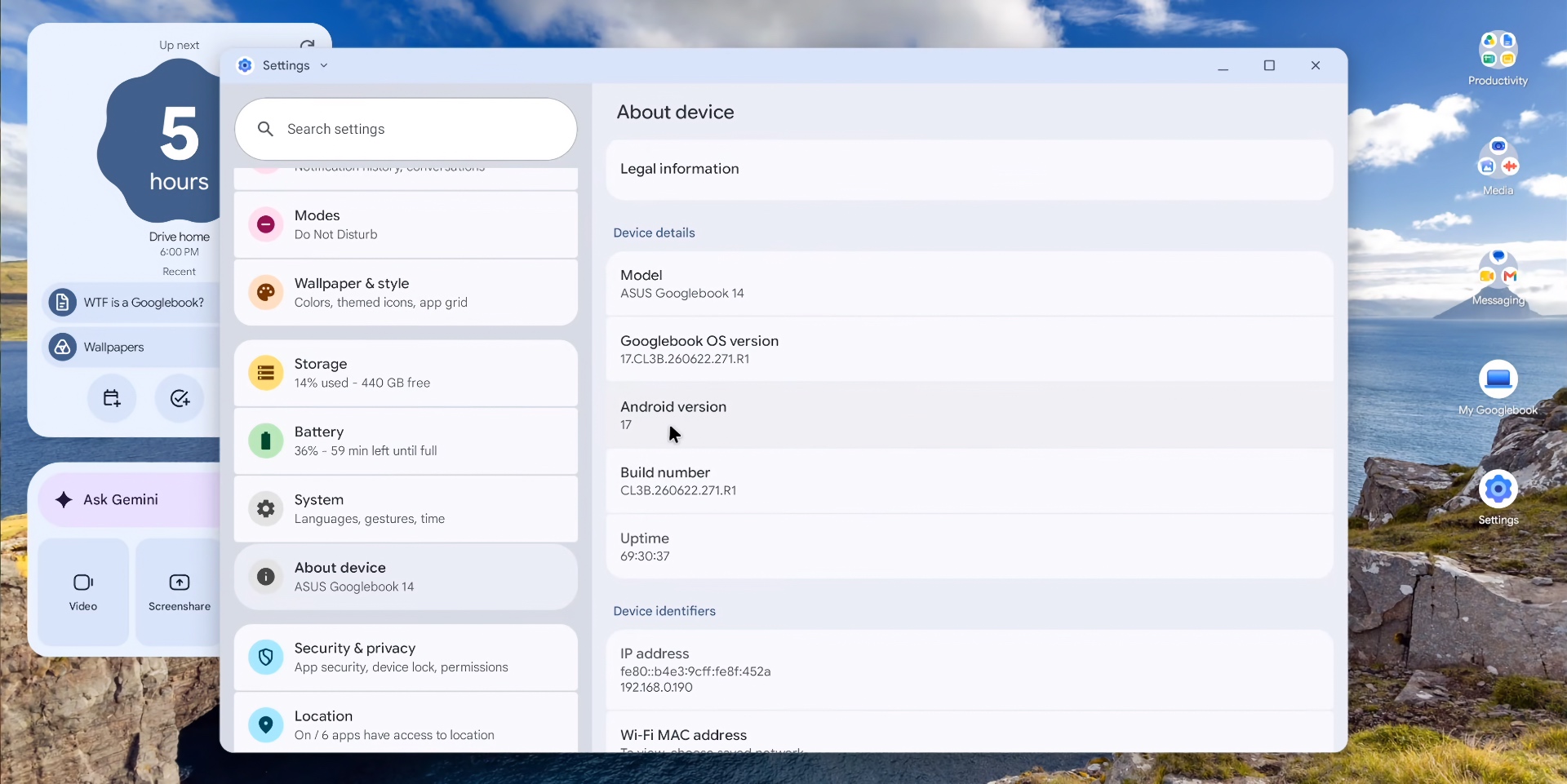Select the Model ASUS Googlebook 14 row
This screenshot has width=1567, height=784.
tap(970, 284)
